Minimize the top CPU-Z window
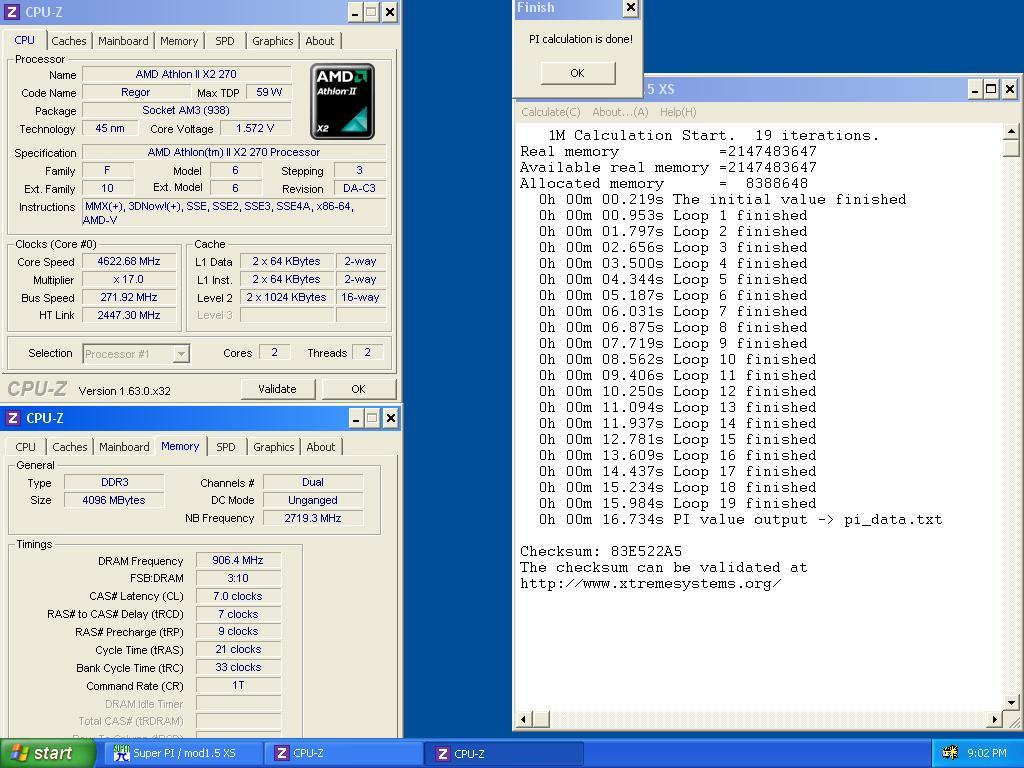Image resolution: width=1024 pixels, height=768 pixels. point(355,12)
